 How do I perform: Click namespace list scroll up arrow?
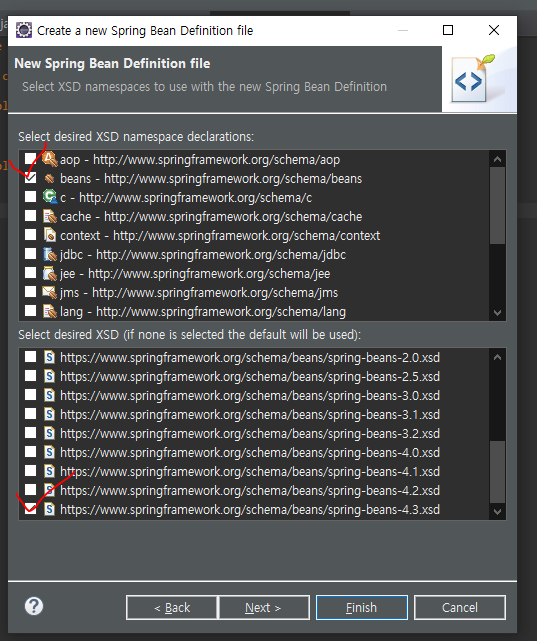497,159
